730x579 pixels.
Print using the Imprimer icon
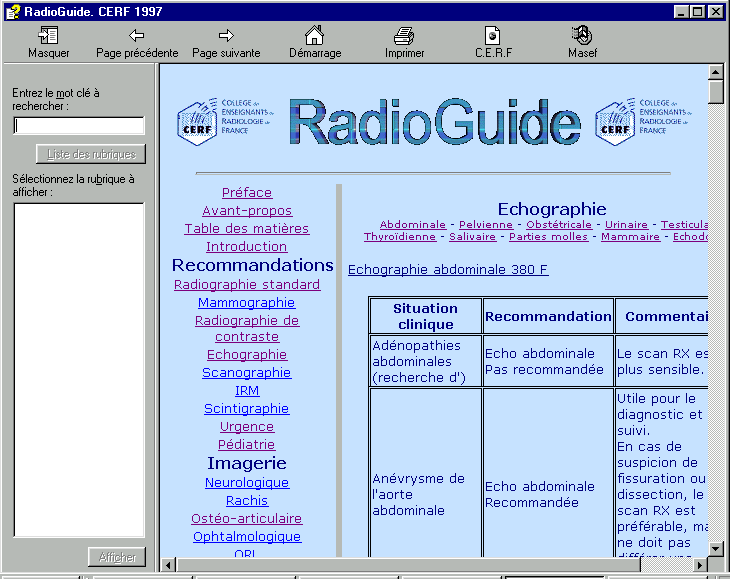(x=404, y=35)
